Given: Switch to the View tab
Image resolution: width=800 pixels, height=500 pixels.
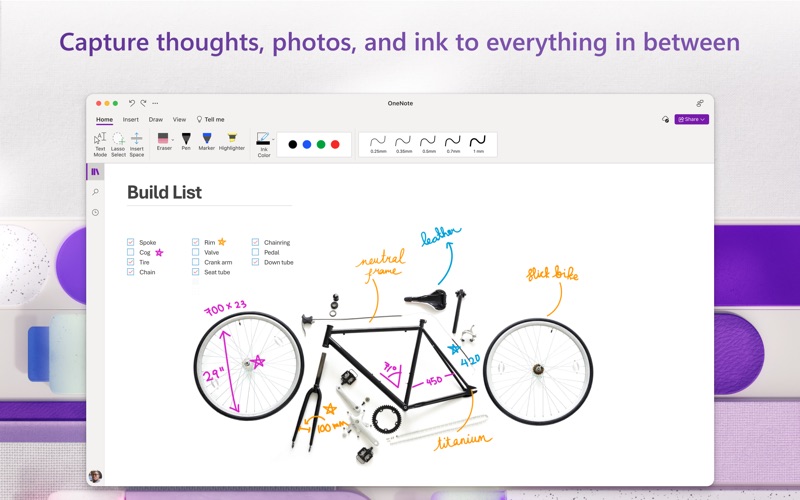Looking at the screenshot, I should (179, 119).
